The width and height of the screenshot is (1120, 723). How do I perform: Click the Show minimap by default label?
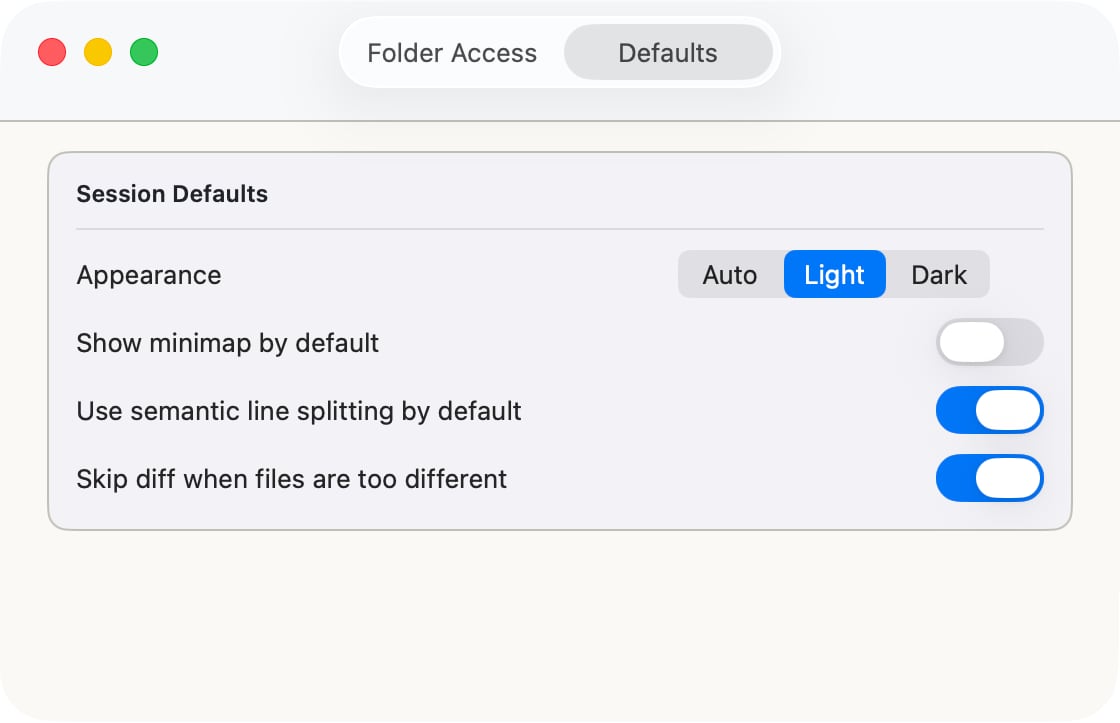(227, 343)
